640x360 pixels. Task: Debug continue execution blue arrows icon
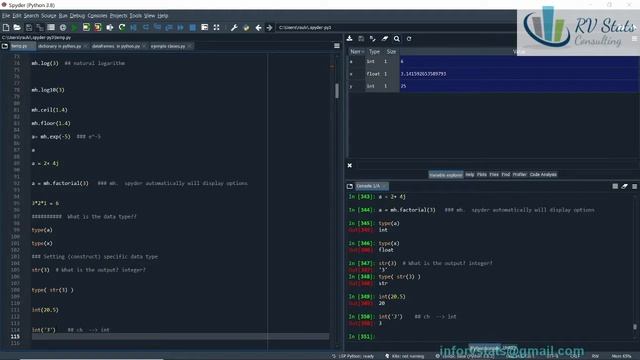point(180,27)
